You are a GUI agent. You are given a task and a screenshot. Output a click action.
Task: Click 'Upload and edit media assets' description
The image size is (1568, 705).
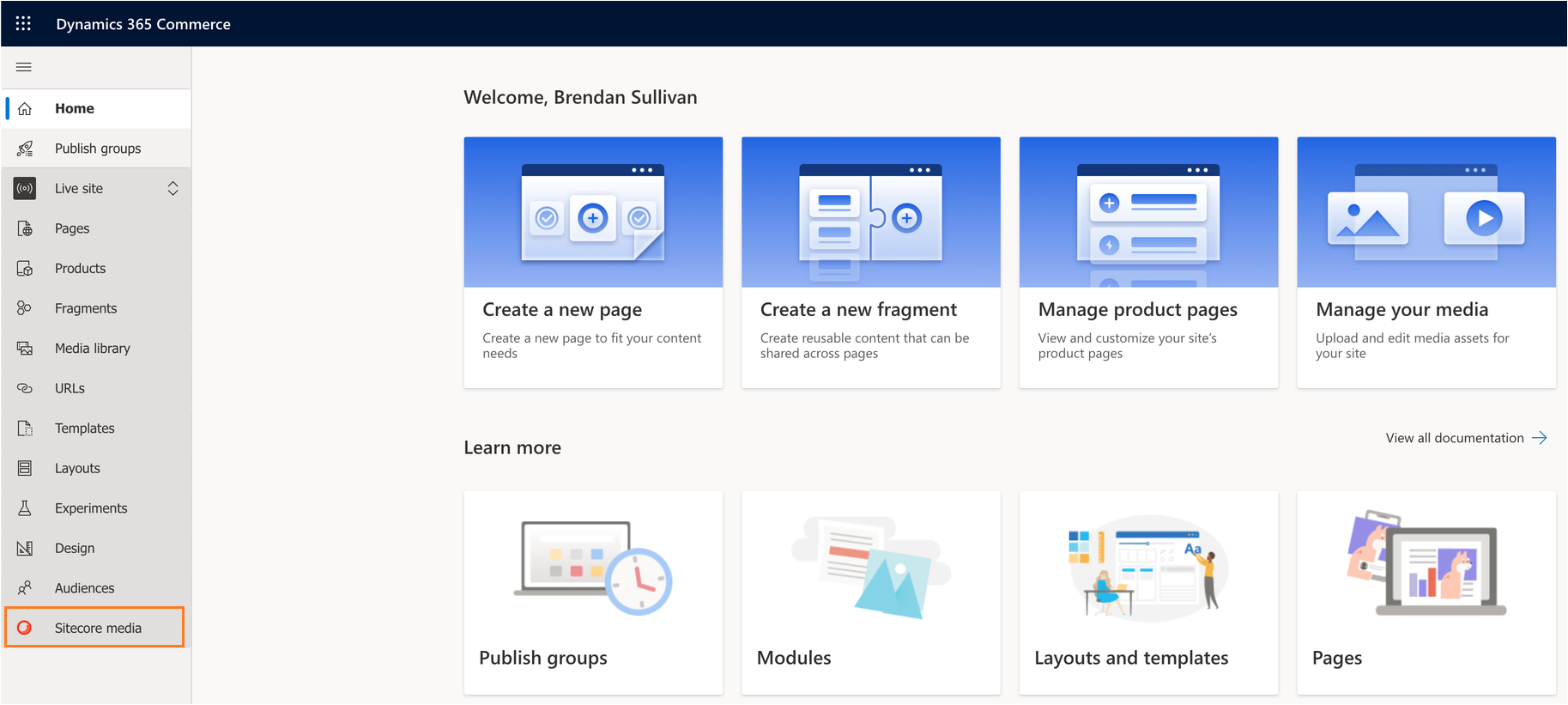pyautogui.click(x=1413, y=346)
